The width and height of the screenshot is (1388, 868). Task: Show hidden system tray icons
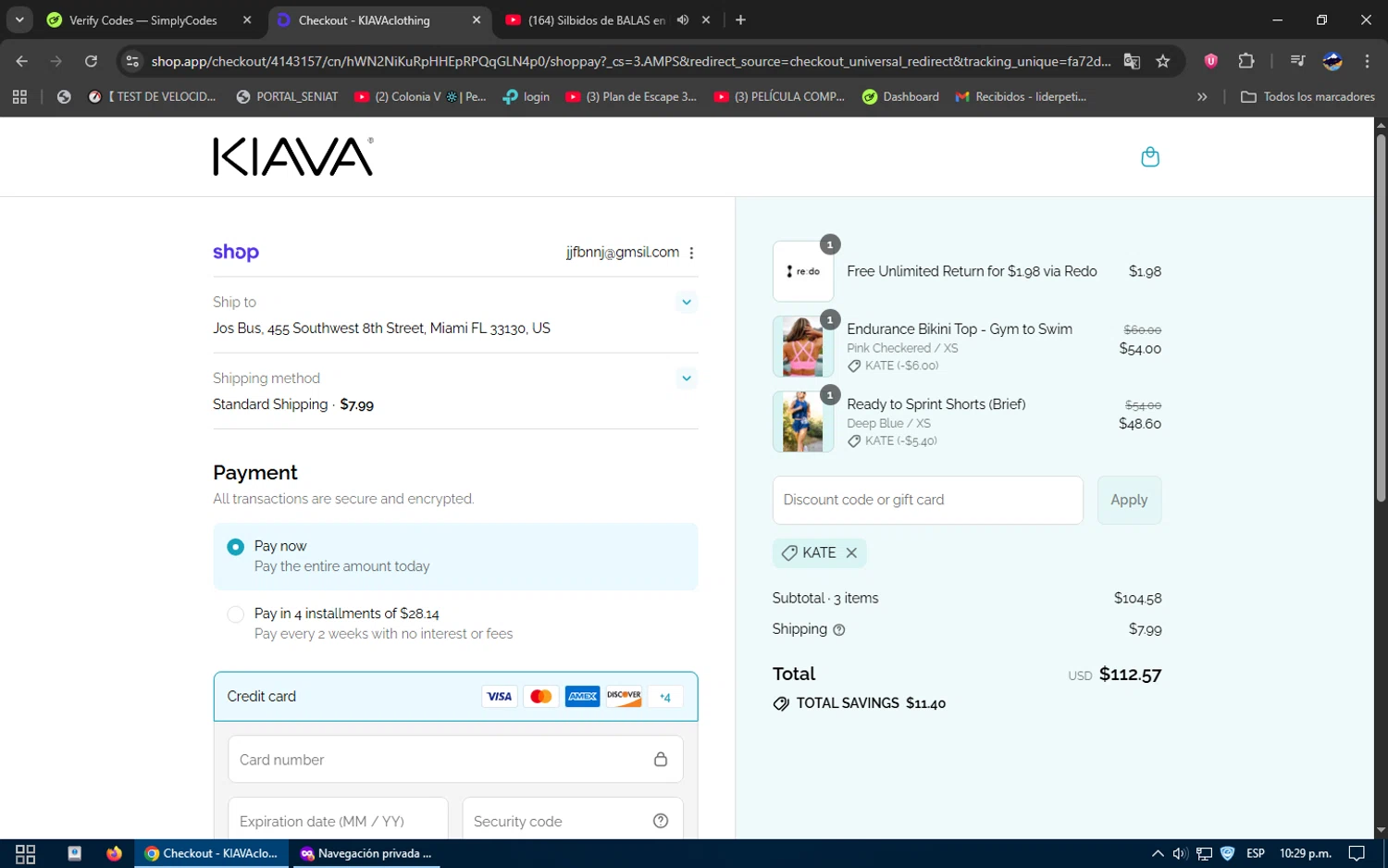coord(1158,854)
